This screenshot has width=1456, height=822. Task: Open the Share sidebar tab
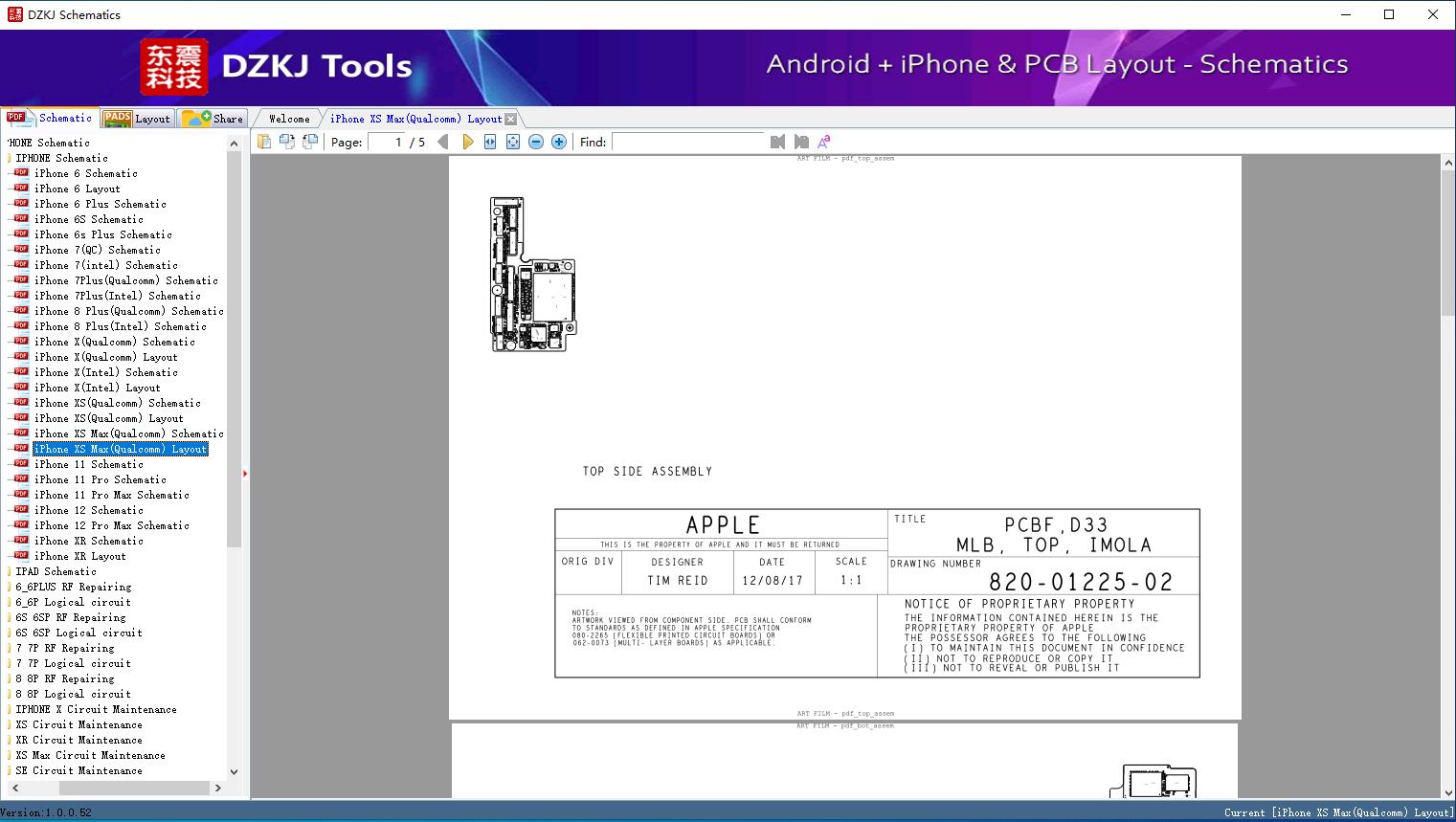213,119
